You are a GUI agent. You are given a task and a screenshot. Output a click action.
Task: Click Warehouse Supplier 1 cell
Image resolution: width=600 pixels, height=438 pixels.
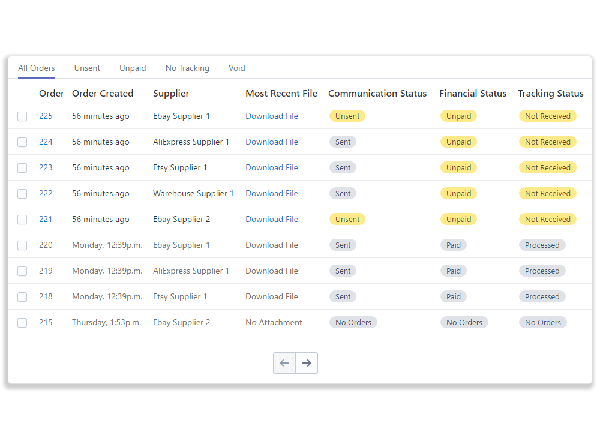click(193, 193)
